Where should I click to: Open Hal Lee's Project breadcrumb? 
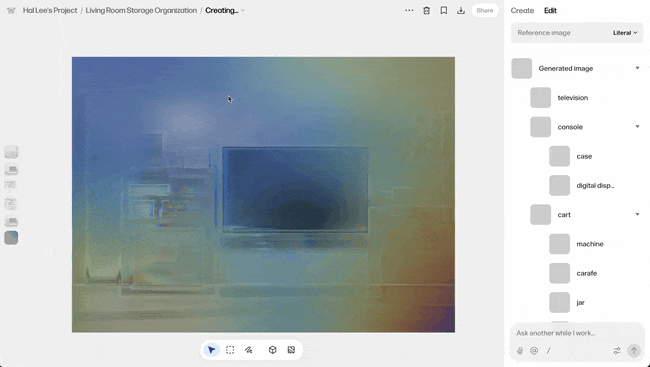(50, 10)
